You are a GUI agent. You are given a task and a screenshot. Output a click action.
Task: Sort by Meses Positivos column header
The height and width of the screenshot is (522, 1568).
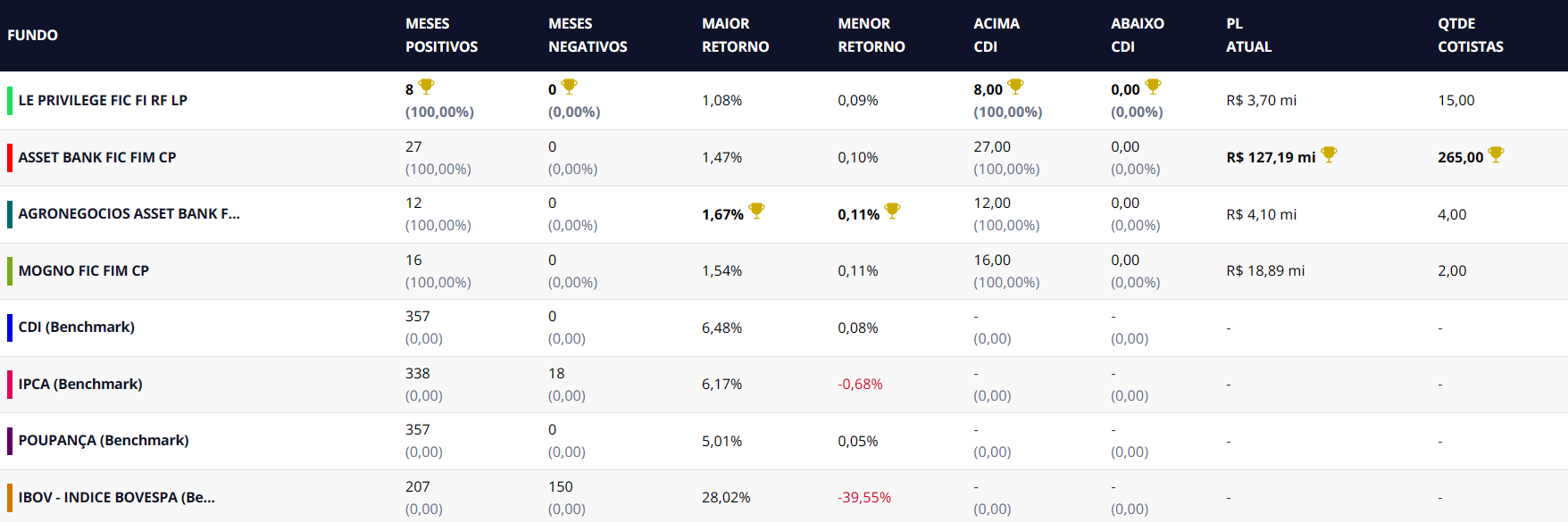click(441, 35)
